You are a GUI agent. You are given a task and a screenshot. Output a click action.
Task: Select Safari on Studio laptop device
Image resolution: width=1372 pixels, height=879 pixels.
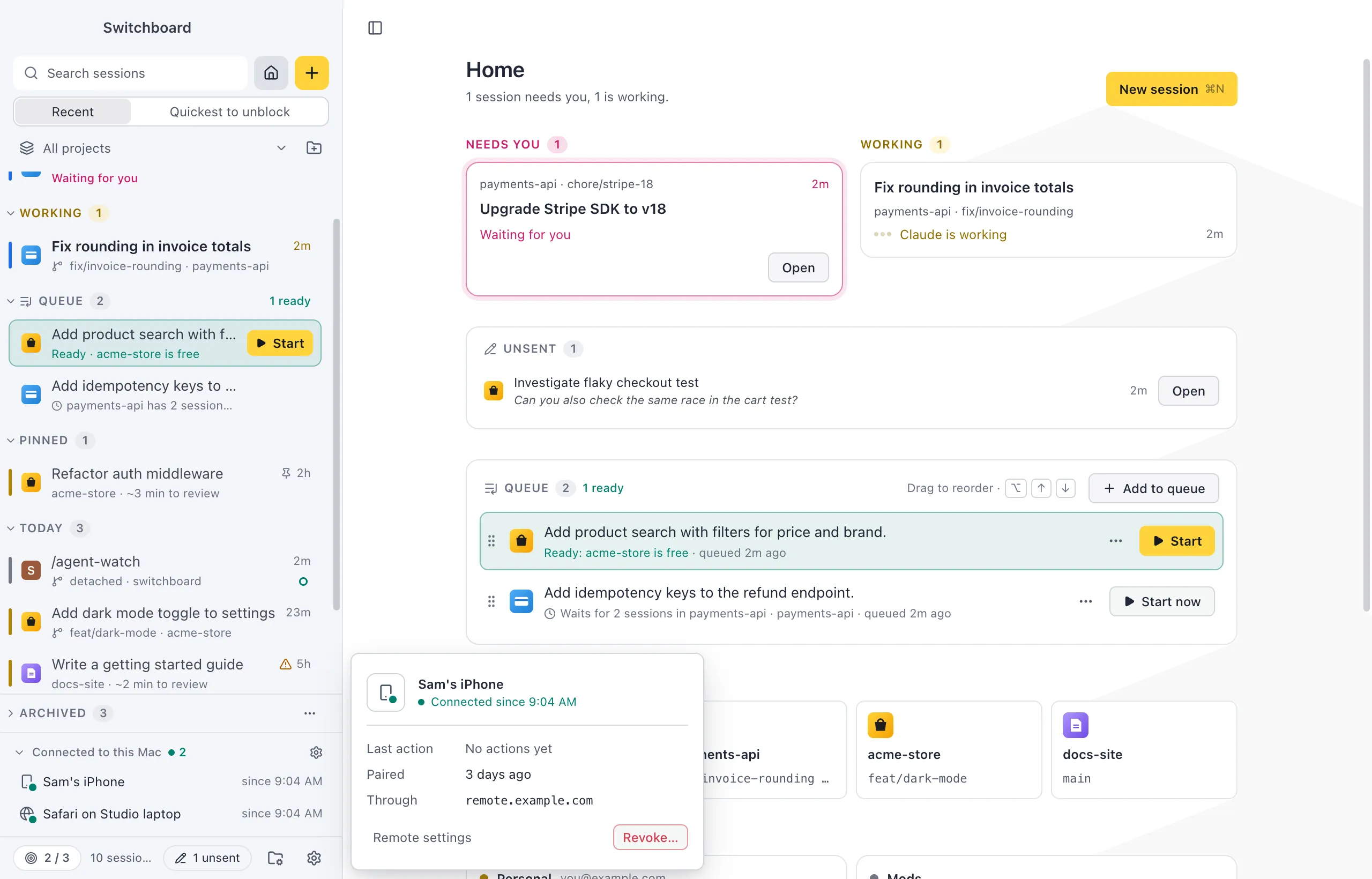170,814
